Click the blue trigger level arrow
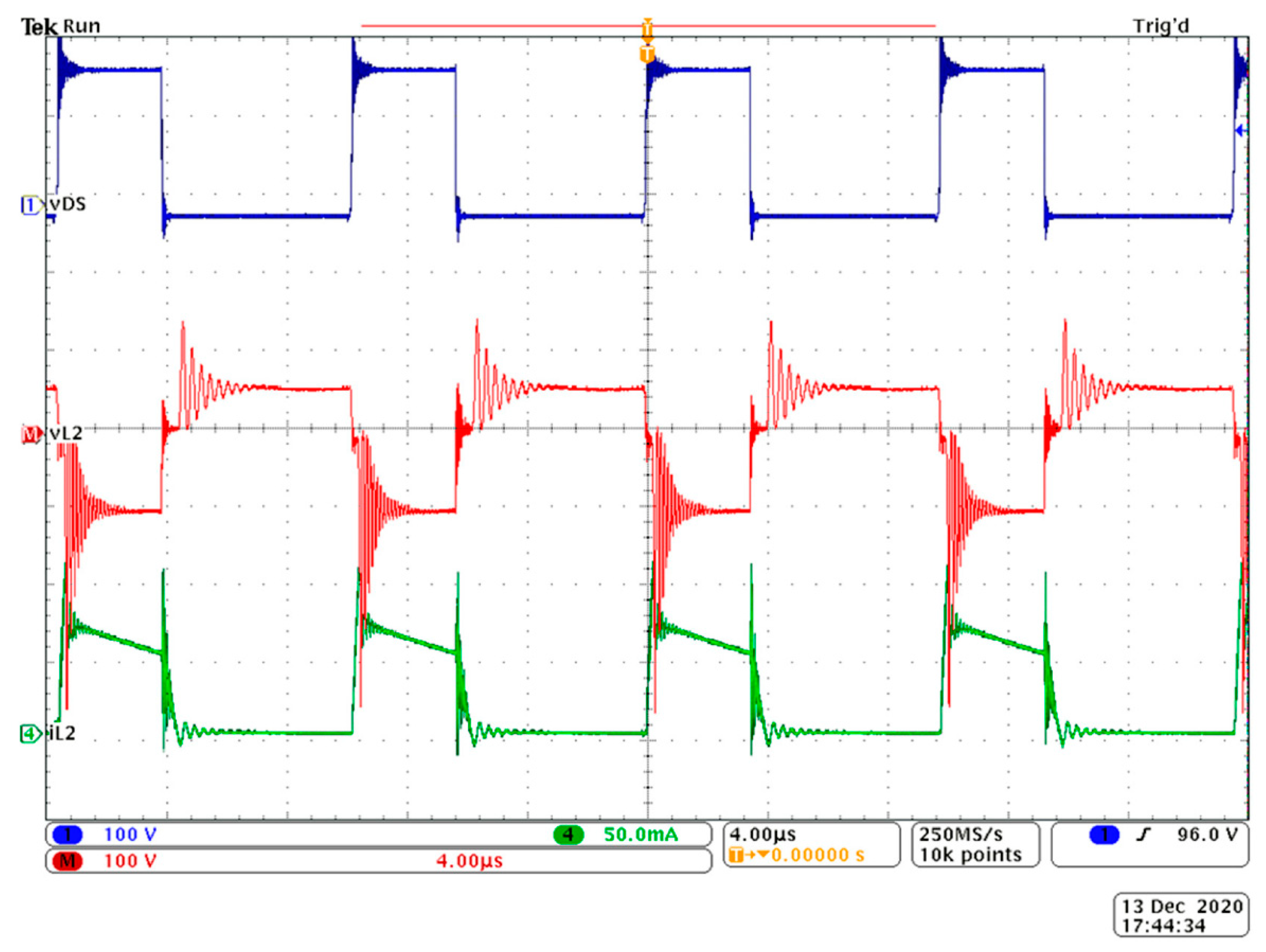Image resolution: width=1266 pixels, height=952 pixels. click(1240, 131)
